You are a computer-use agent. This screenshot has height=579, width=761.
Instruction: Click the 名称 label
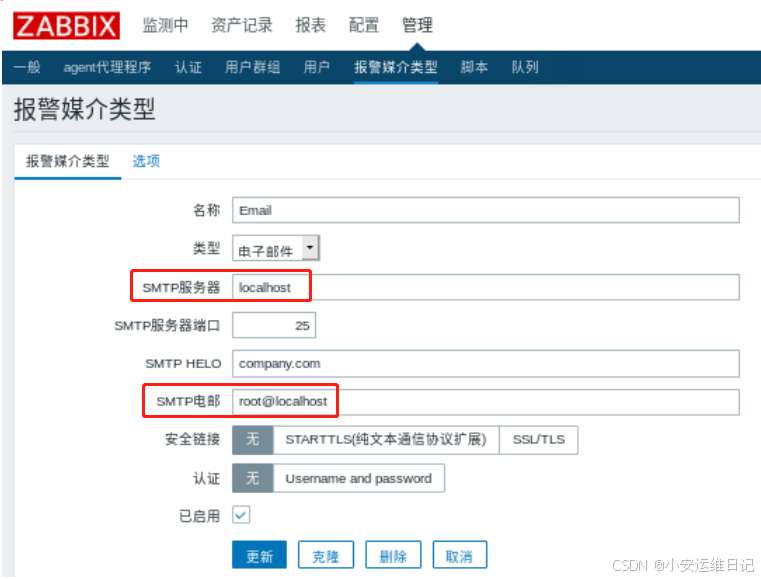click(207, 210)
